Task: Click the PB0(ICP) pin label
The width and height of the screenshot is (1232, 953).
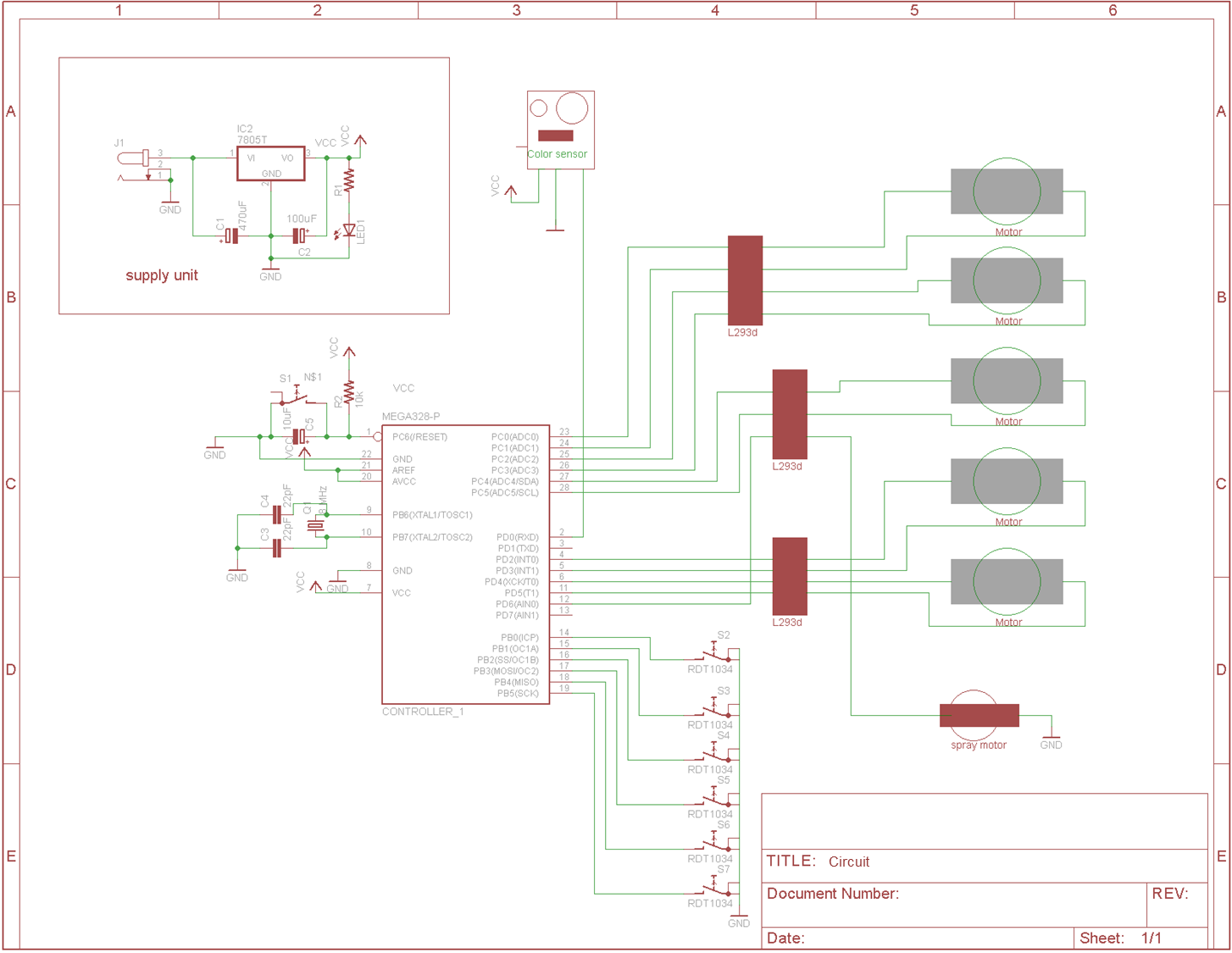Action: coord(519,638)
